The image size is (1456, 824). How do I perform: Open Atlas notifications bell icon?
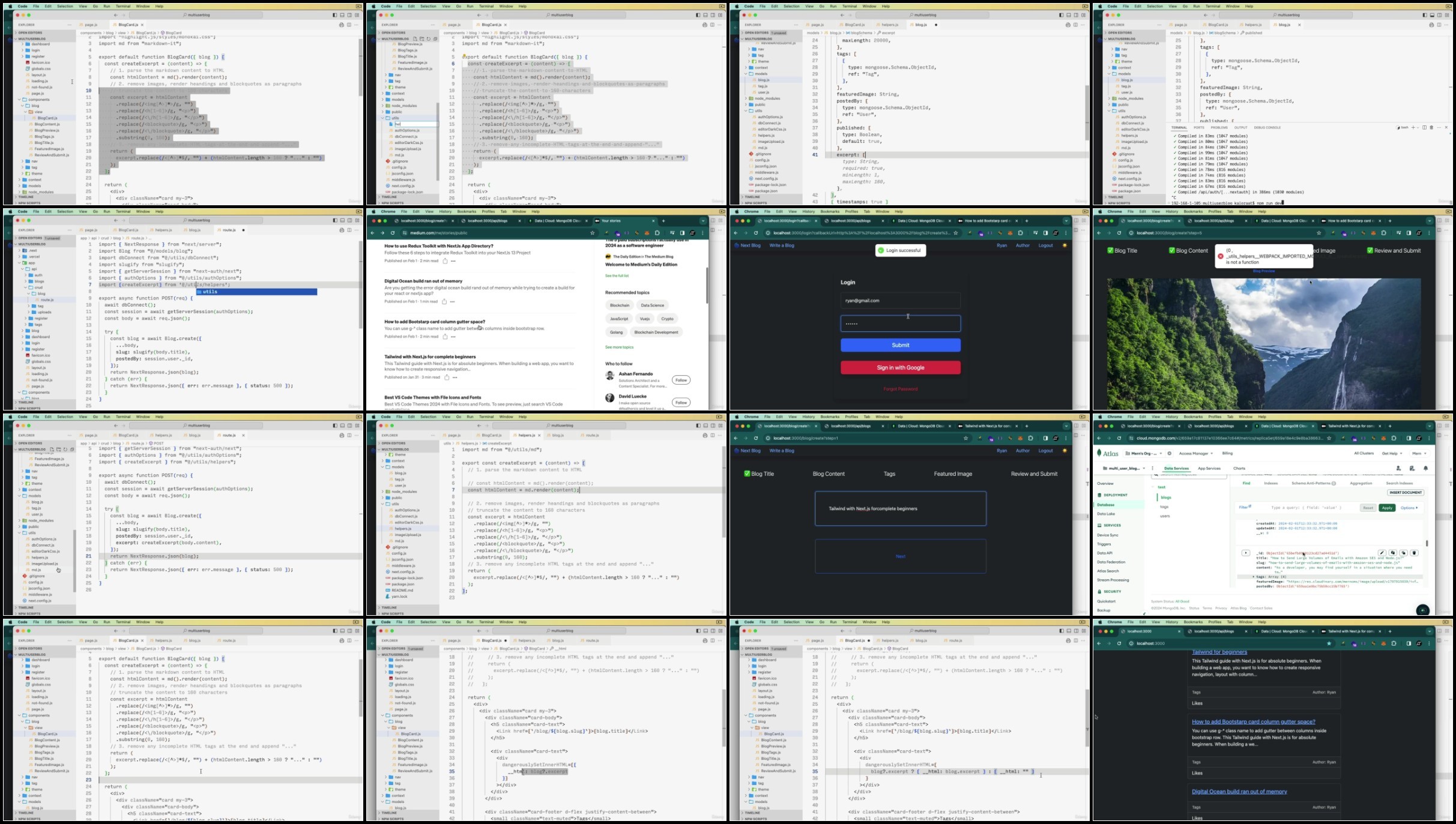[1426, 468]
